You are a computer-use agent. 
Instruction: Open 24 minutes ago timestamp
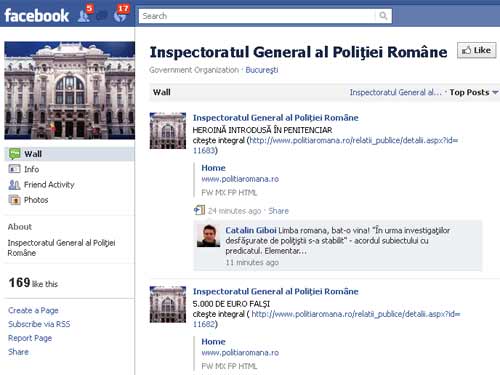234,211
